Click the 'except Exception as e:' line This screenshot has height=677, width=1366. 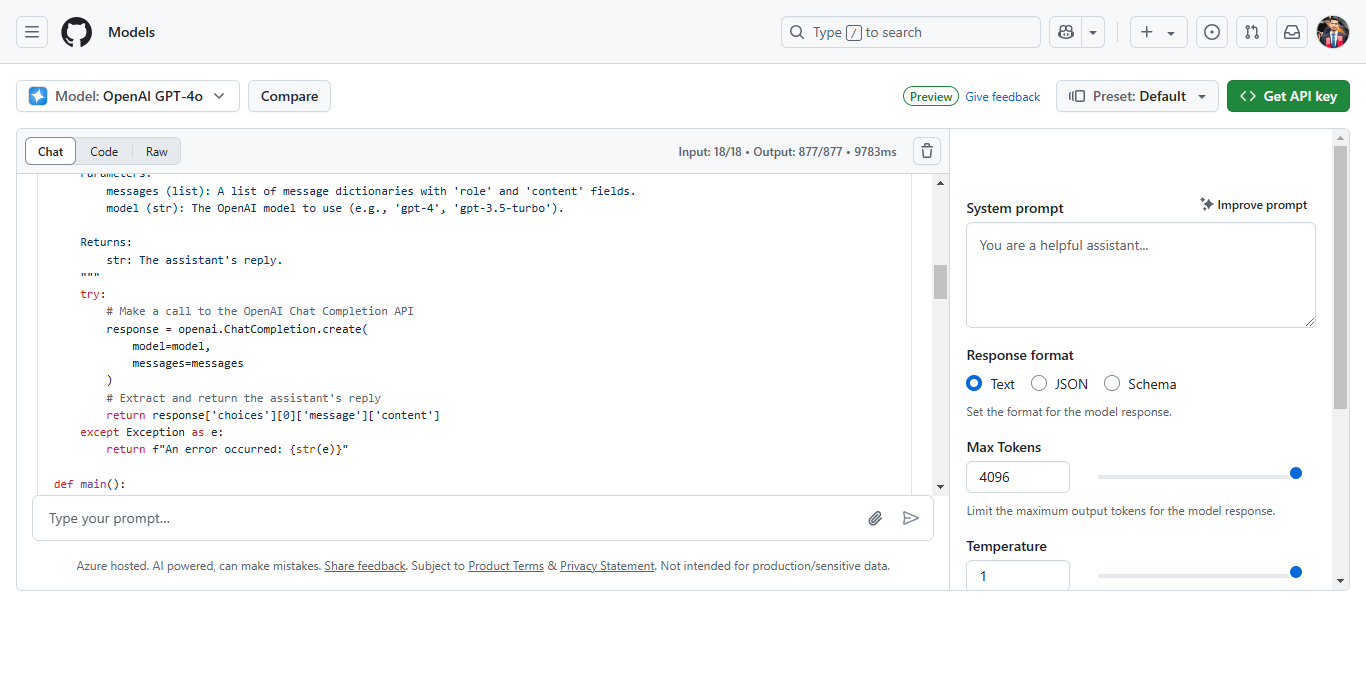152,432
